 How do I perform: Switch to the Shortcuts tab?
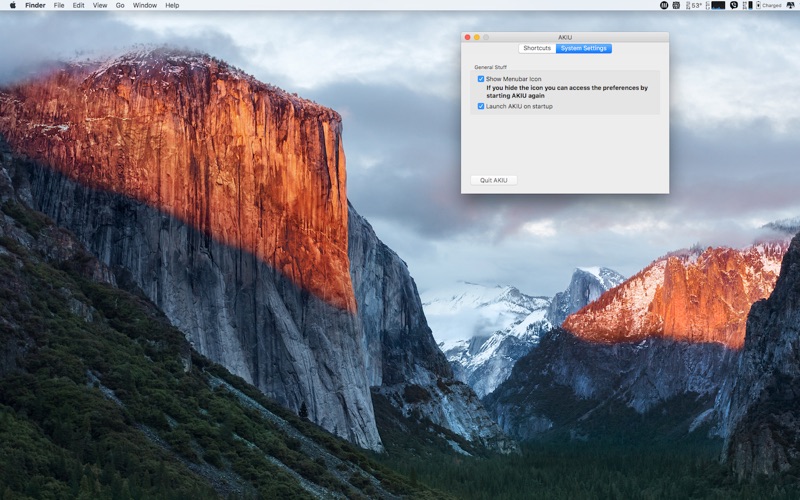tap(537, 48)
